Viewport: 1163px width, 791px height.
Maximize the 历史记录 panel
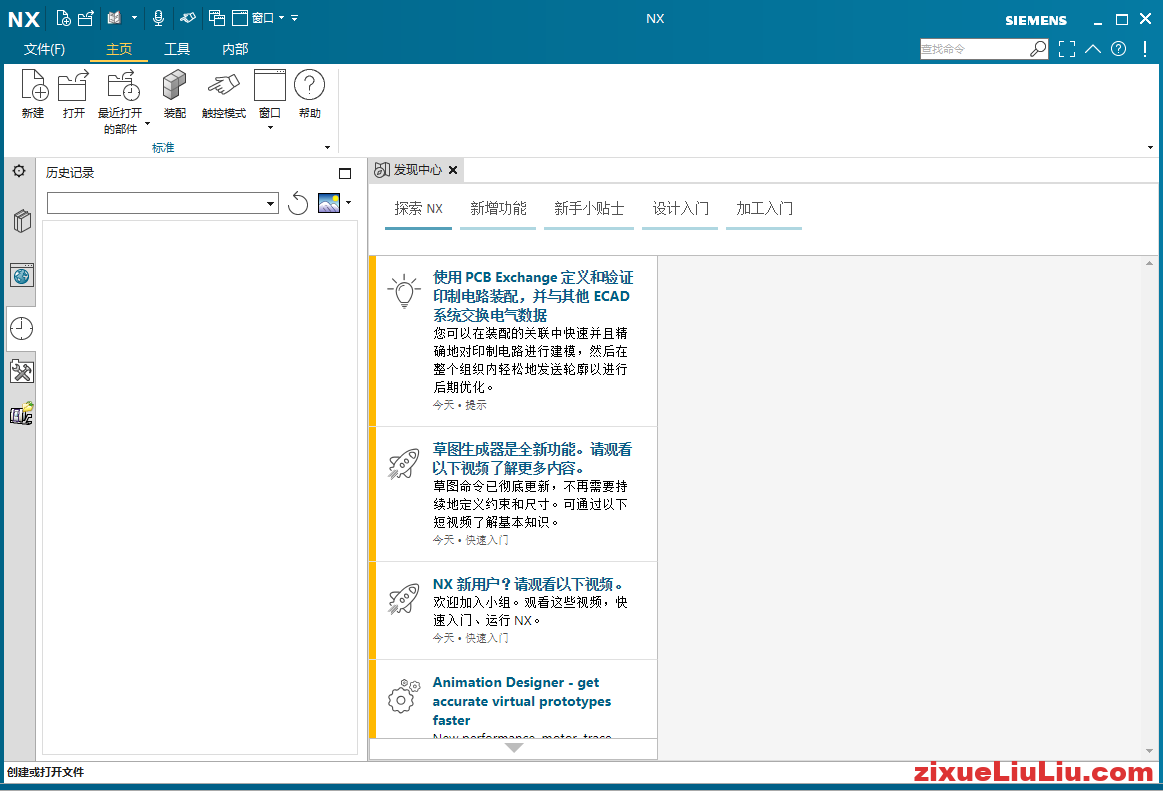pyautogui.click(x=345, y=173)
